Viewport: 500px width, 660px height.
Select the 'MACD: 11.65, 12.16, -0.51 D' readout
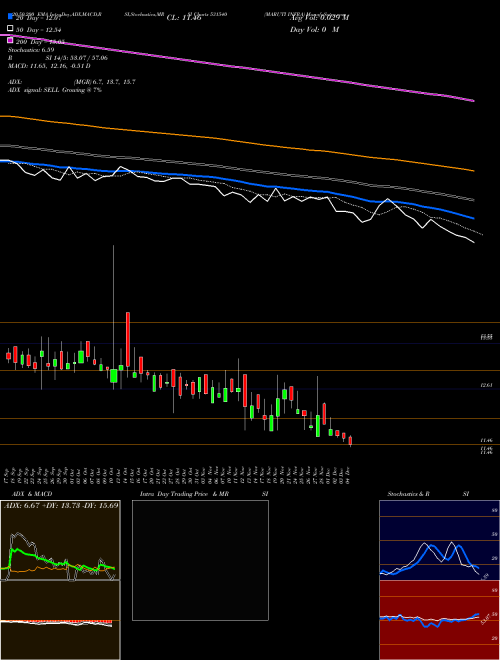pos(49,66)
